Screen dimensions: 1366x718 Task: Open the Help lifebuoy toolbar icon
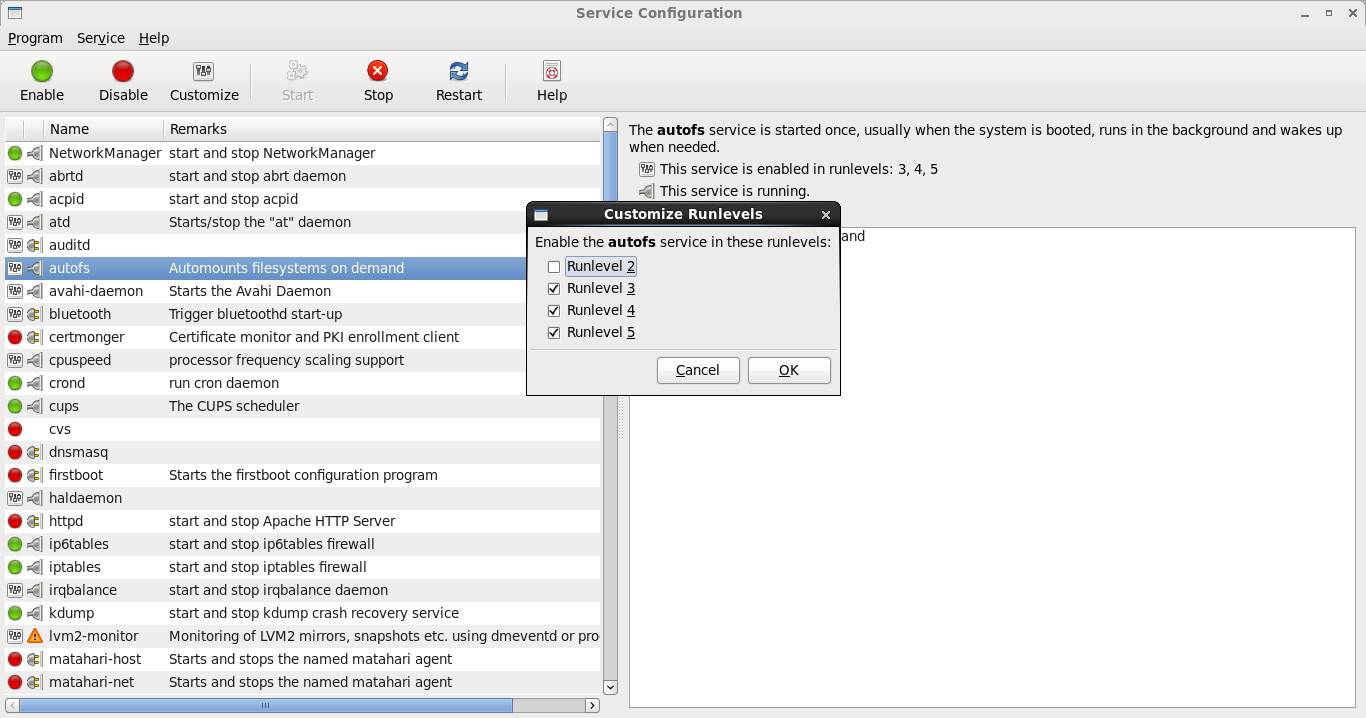(x=552, y=71)
